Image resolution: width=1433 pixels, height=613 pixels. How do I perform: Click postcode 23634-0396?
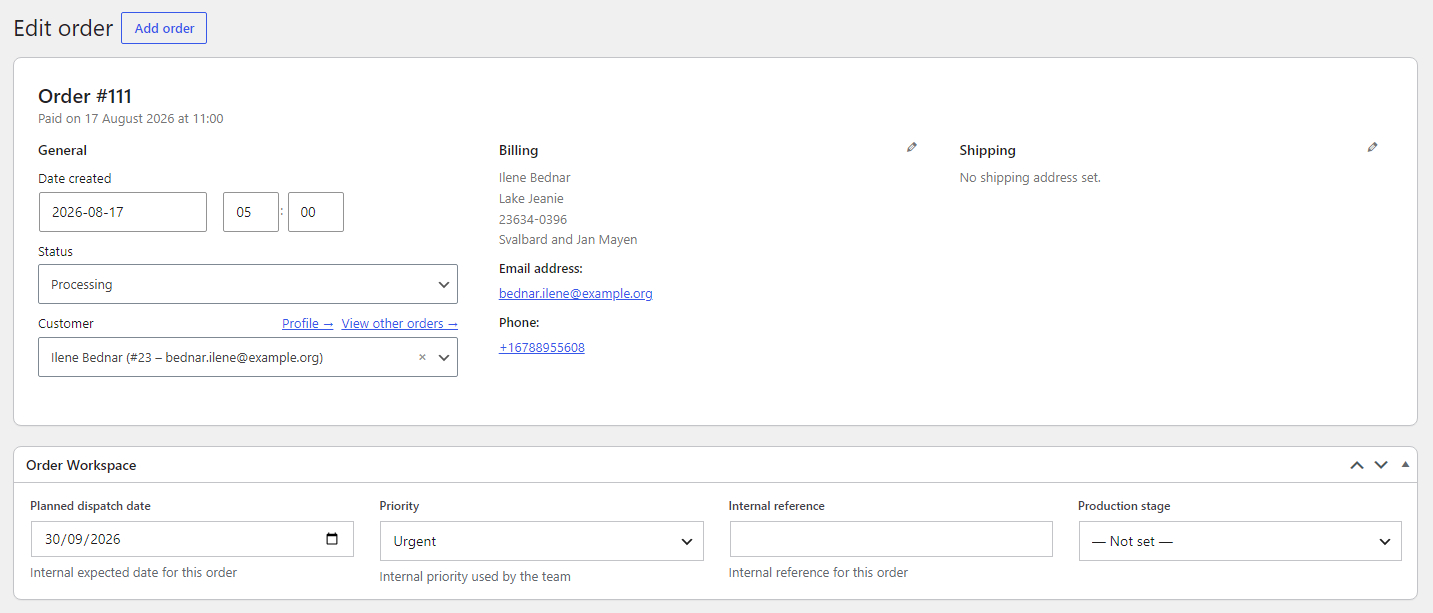[533, 219]
